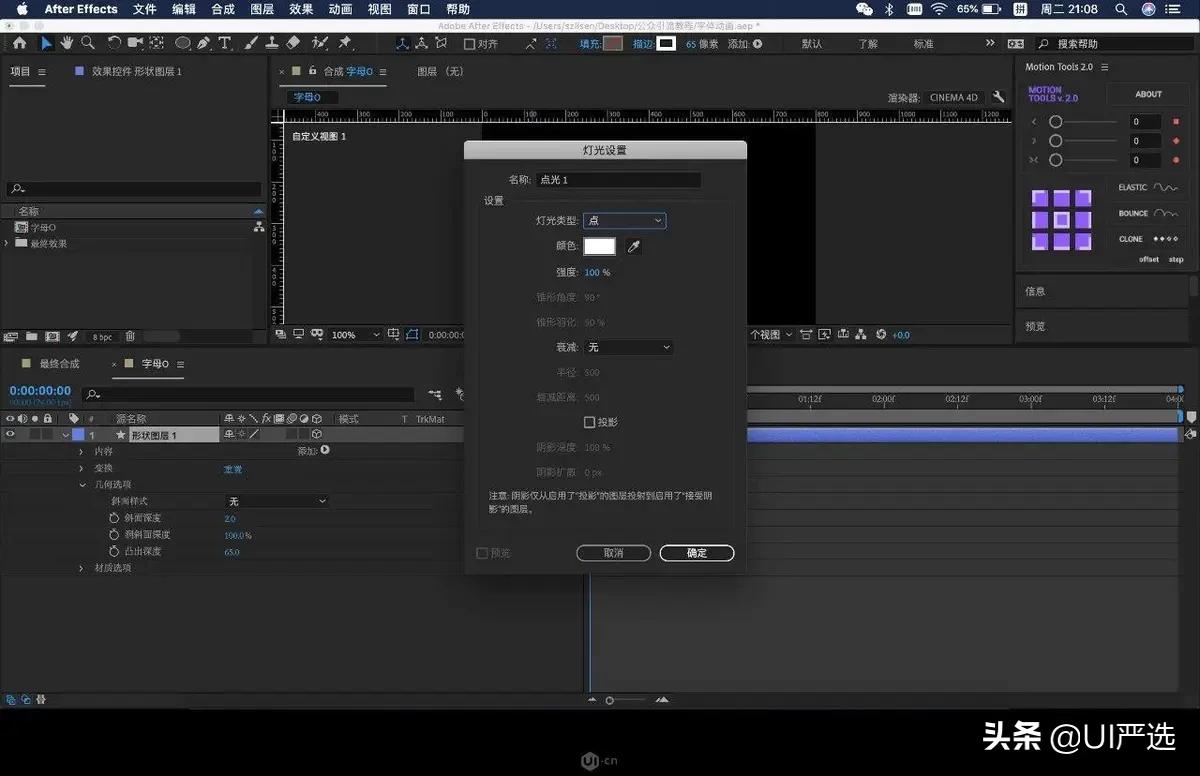Activate the Rotation tool
Viewport: 1200px width, 776px height.
tap(113, 43)
